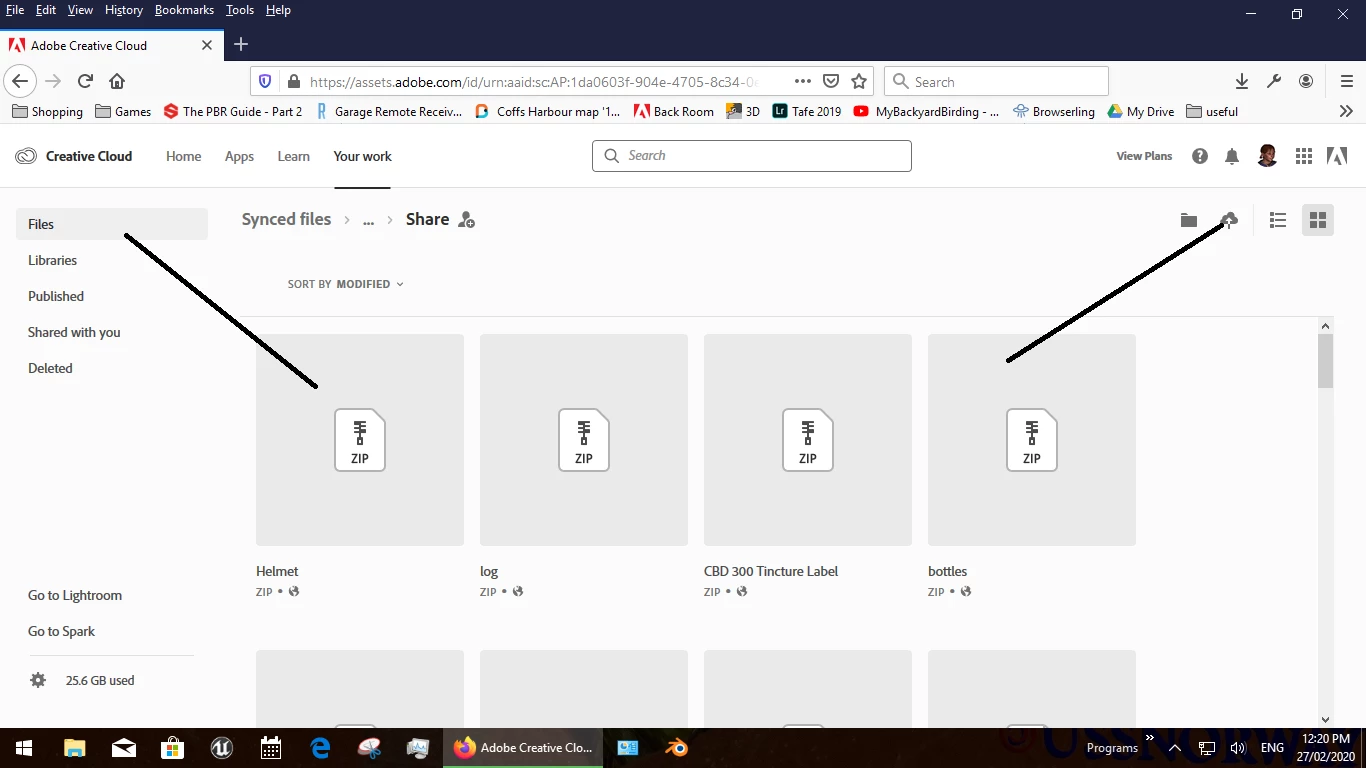1366x768 pixels.
Task: Open the Bookmarks menu
Action: [184, 10]
